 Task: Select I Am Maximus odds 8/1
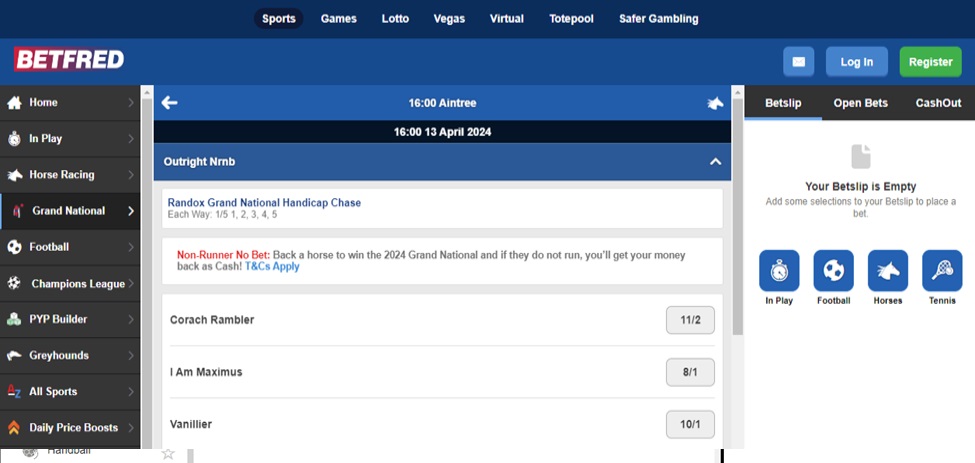coord(690,372)
